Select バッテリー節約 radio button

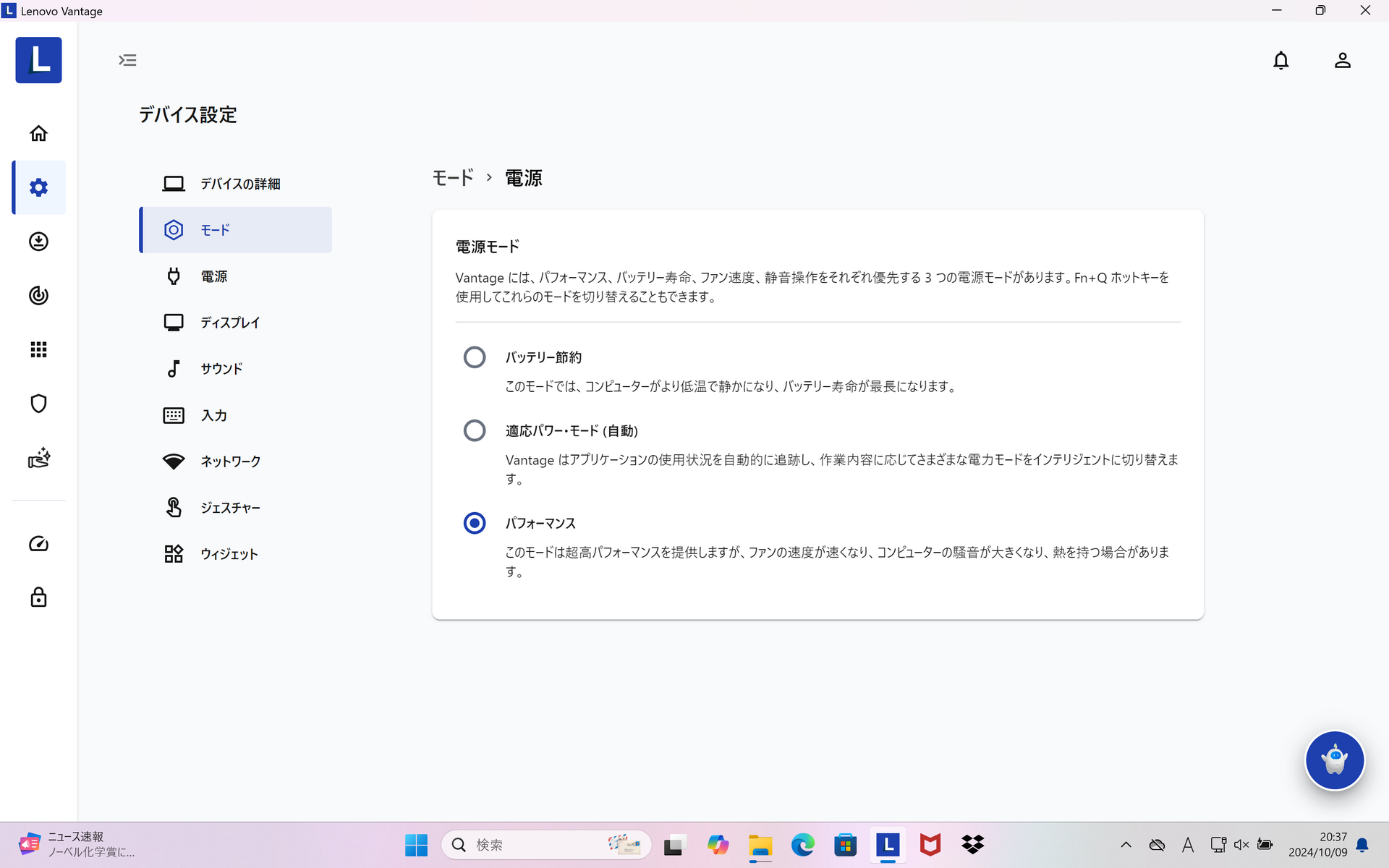(x=475, y=357)
